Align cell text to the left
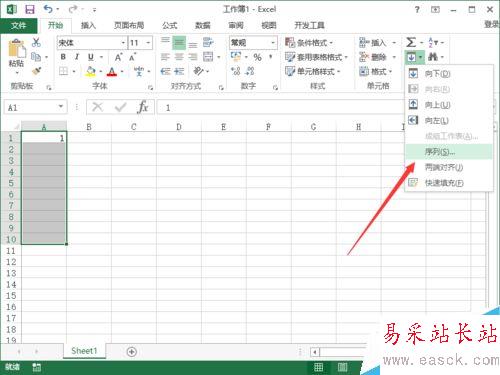The height and width of the screenshot is (375, 500). 165,57
